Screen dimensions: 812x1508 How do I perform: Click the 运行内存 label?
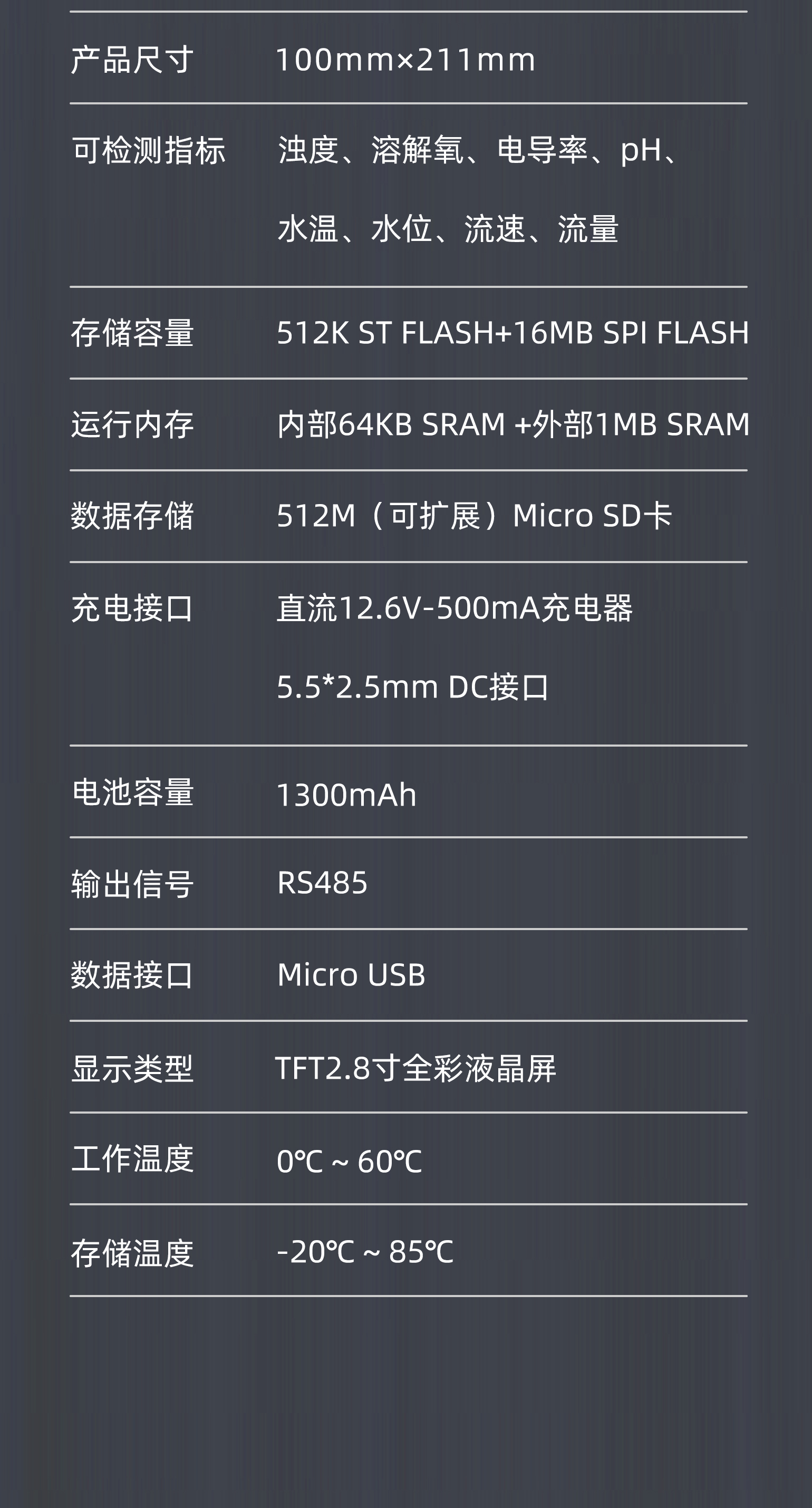(x=132, y=424)
